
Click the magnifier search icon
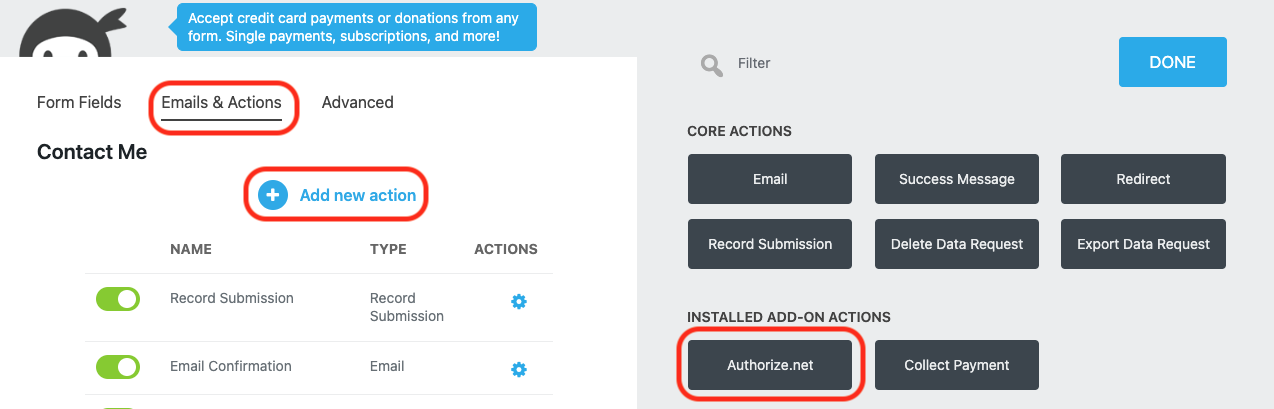[x=711, y=65]
